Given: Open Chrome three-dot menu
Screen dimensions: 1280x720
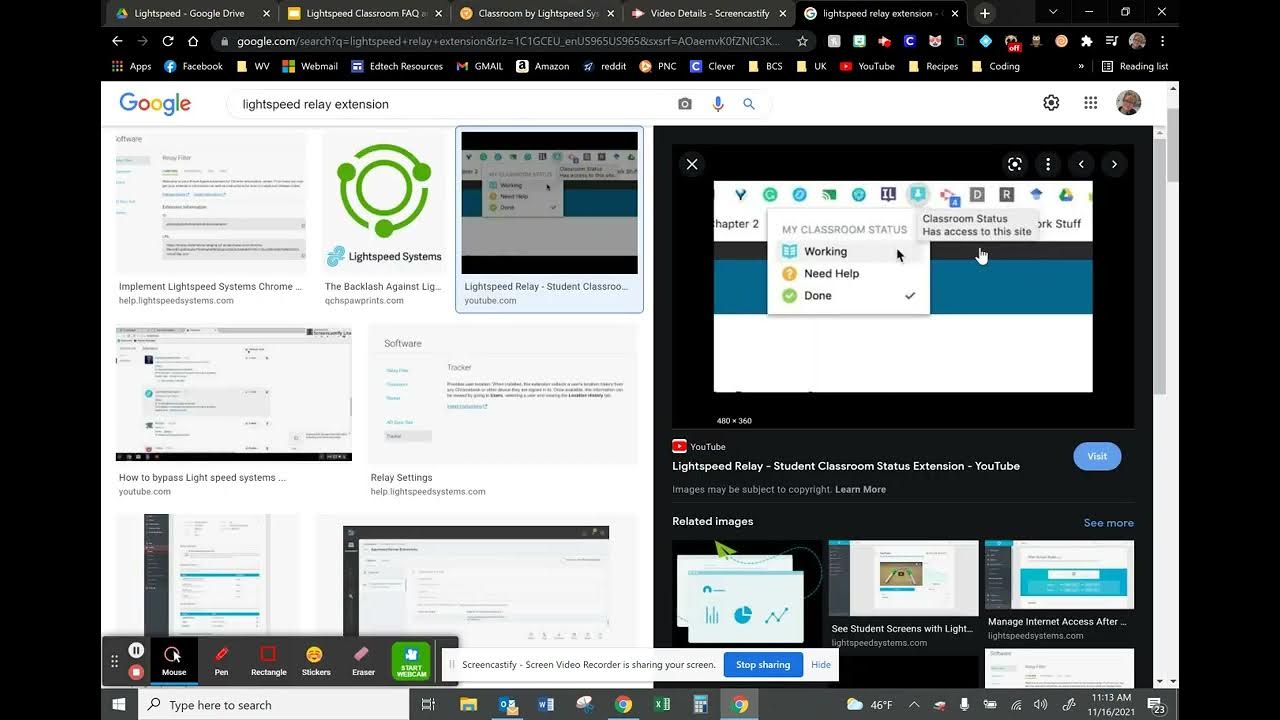Looking at the screenshot, I should [1162, 41].
